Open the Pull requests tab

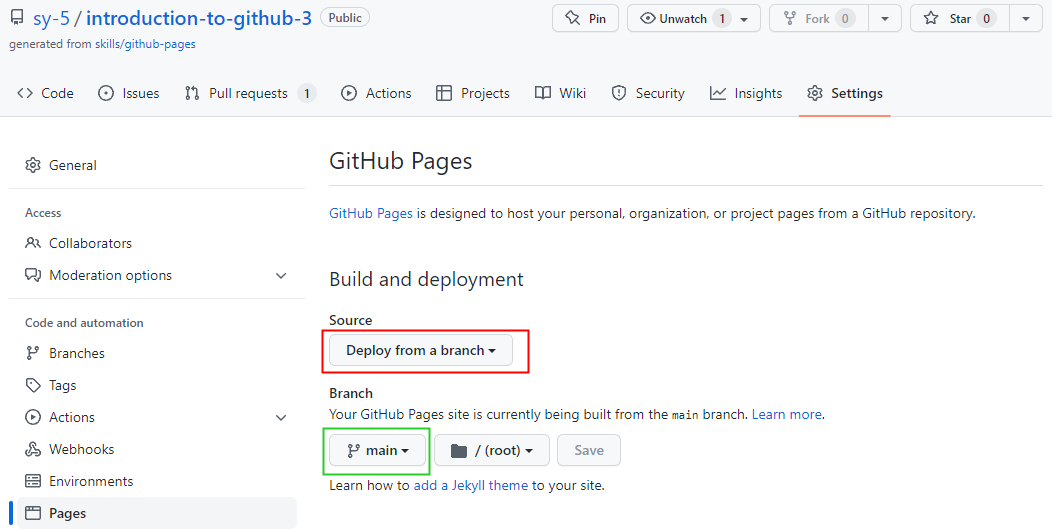(x=249, y=93)
